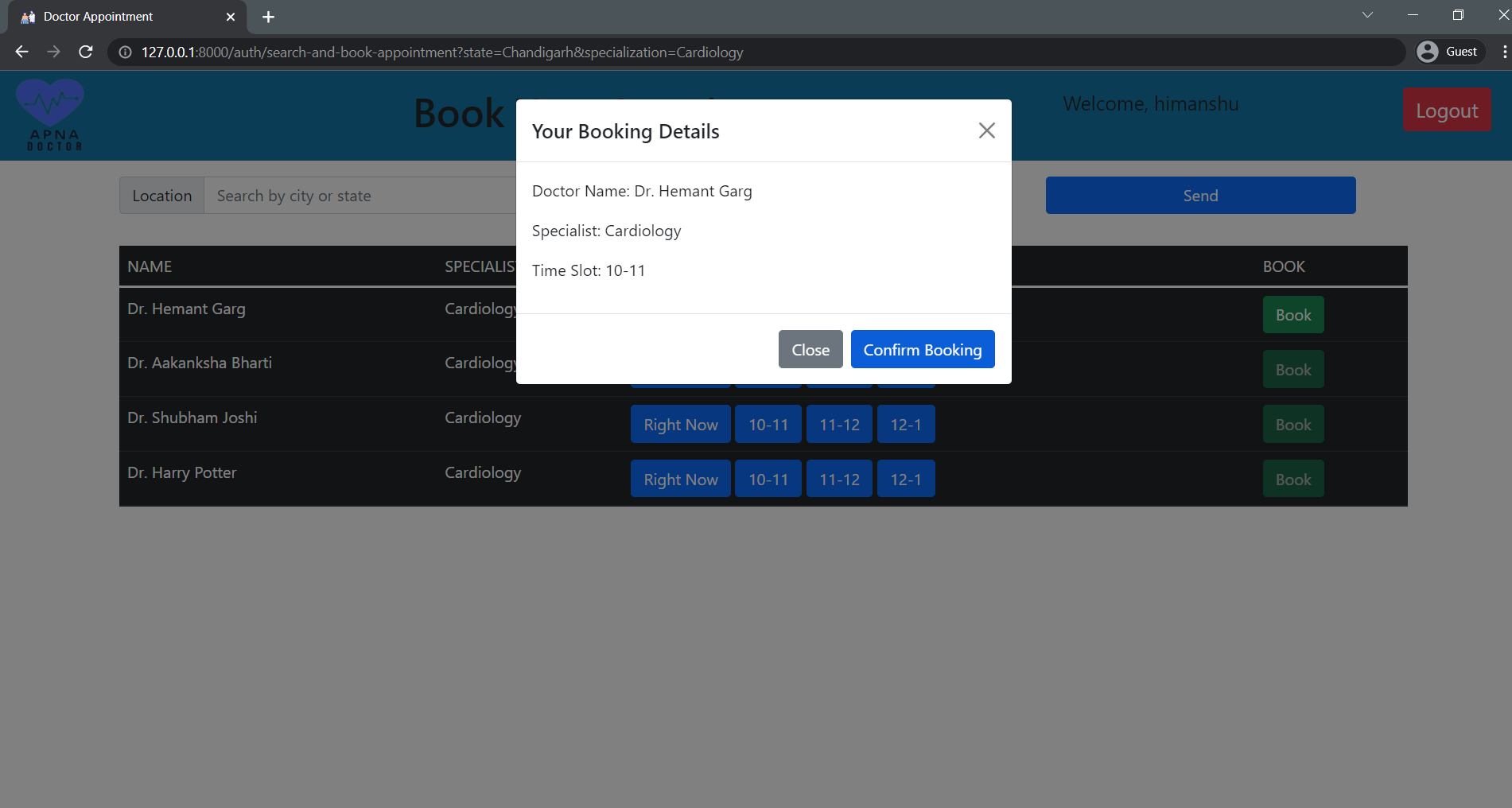Select Right Now slot for Dr. Harry Potter
The image size is (1512, 808).
click(681, 480)
